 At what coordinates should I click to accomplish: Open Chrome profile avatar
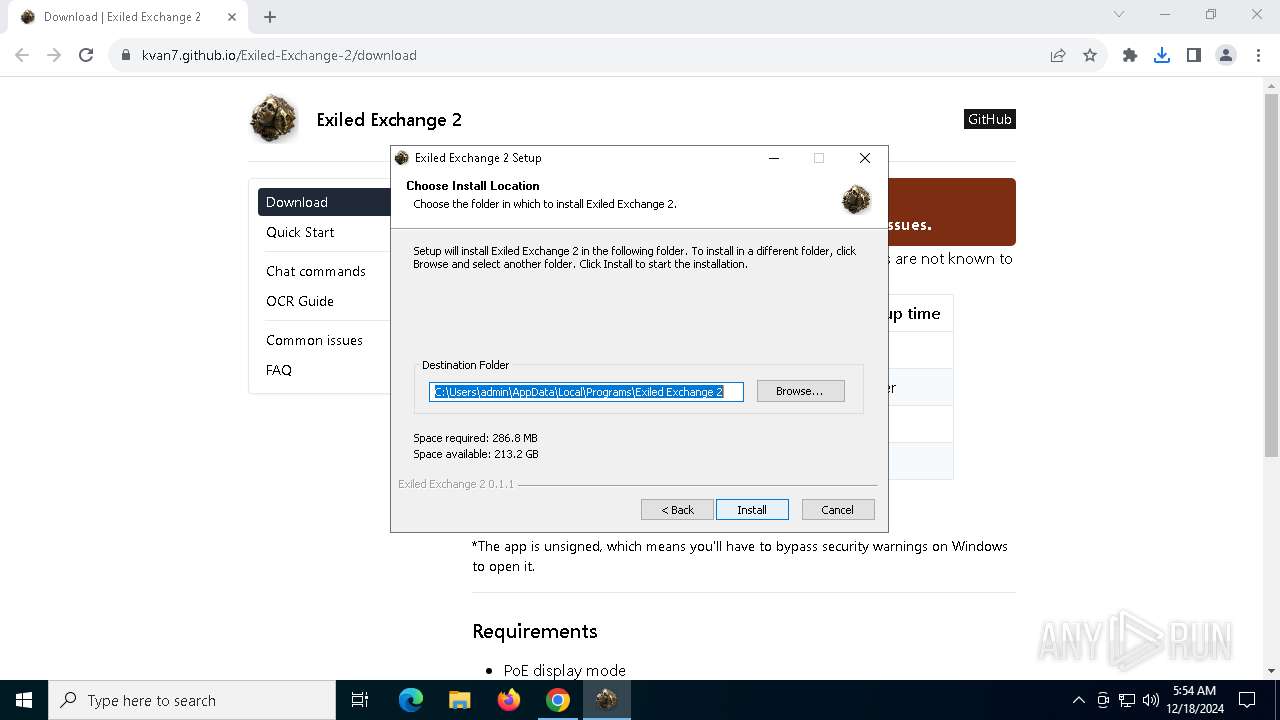1226,55
